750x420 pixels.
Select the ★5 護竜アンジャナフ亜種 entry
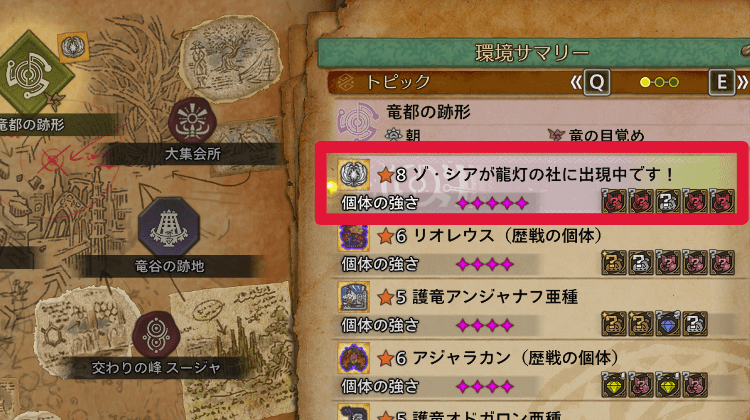(535, 311)
